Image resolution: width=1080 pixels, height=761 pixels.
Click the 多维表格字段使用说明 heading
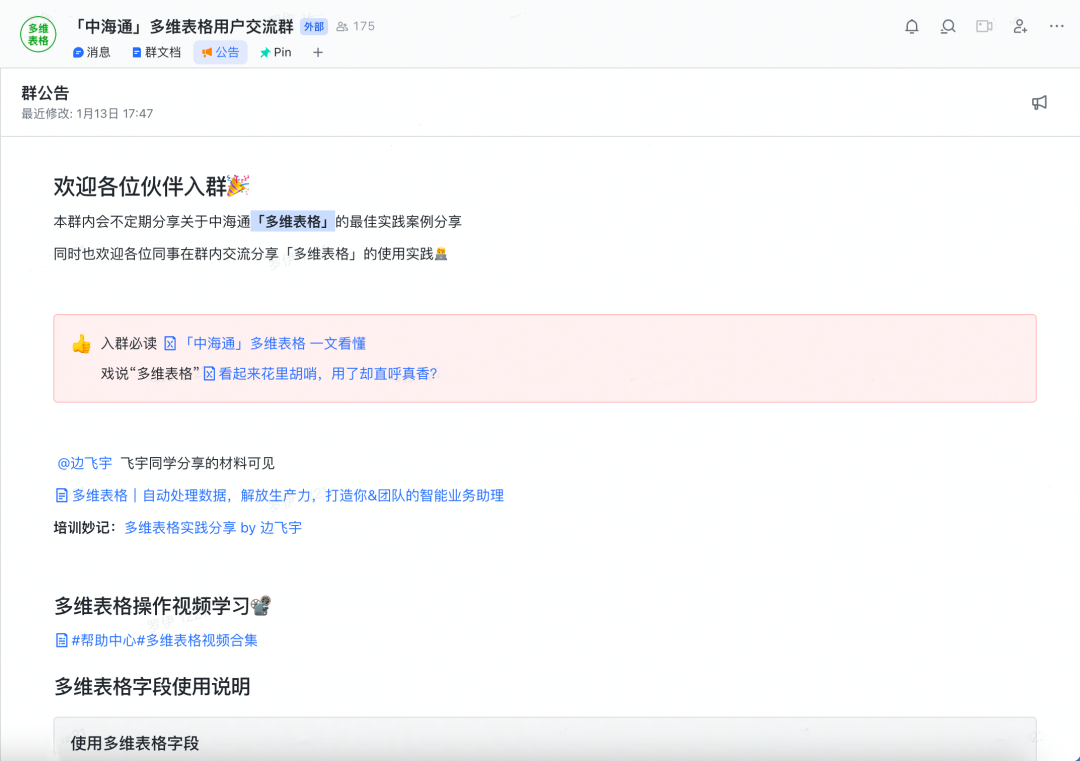[152, 687]
